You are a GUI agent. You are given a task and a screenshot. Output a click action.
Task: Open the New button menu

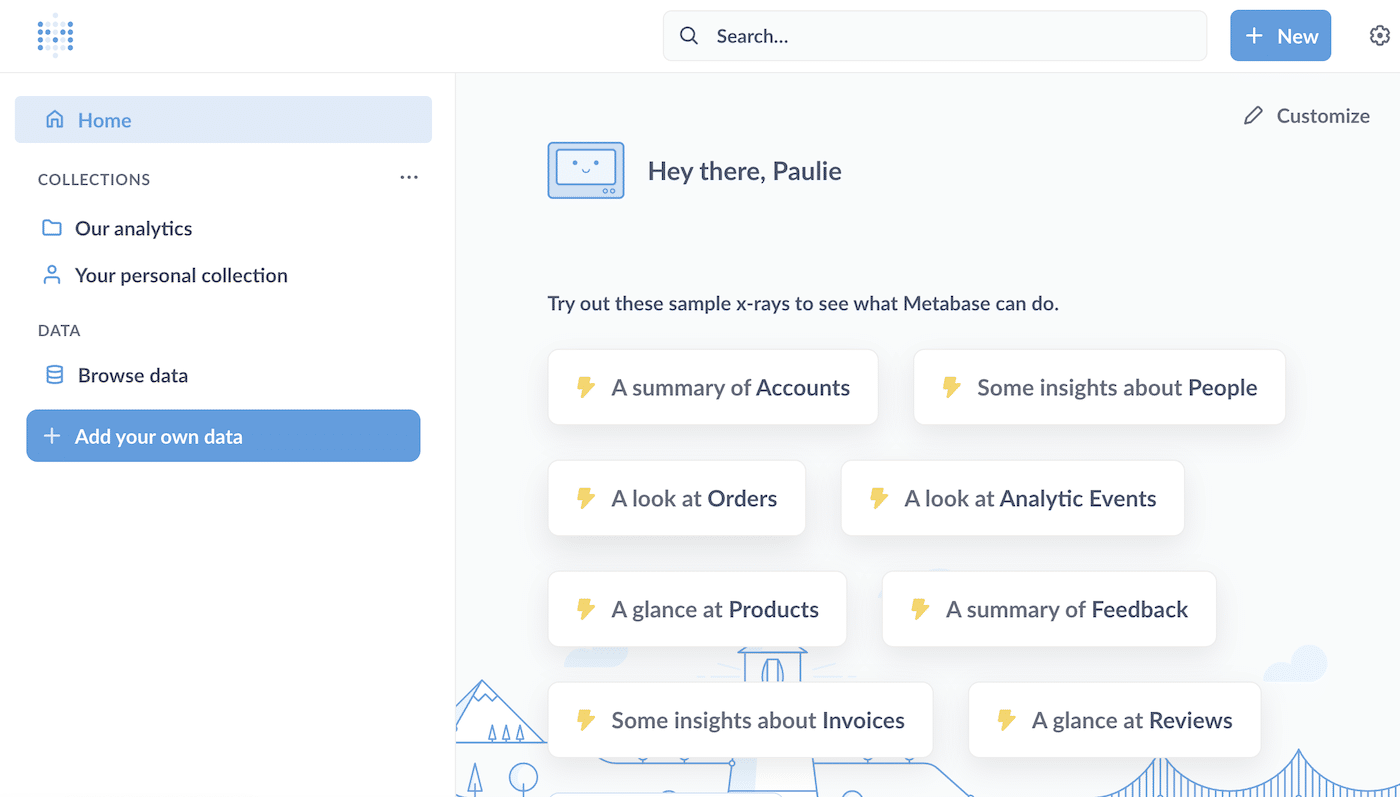[x=1280, y=36]
